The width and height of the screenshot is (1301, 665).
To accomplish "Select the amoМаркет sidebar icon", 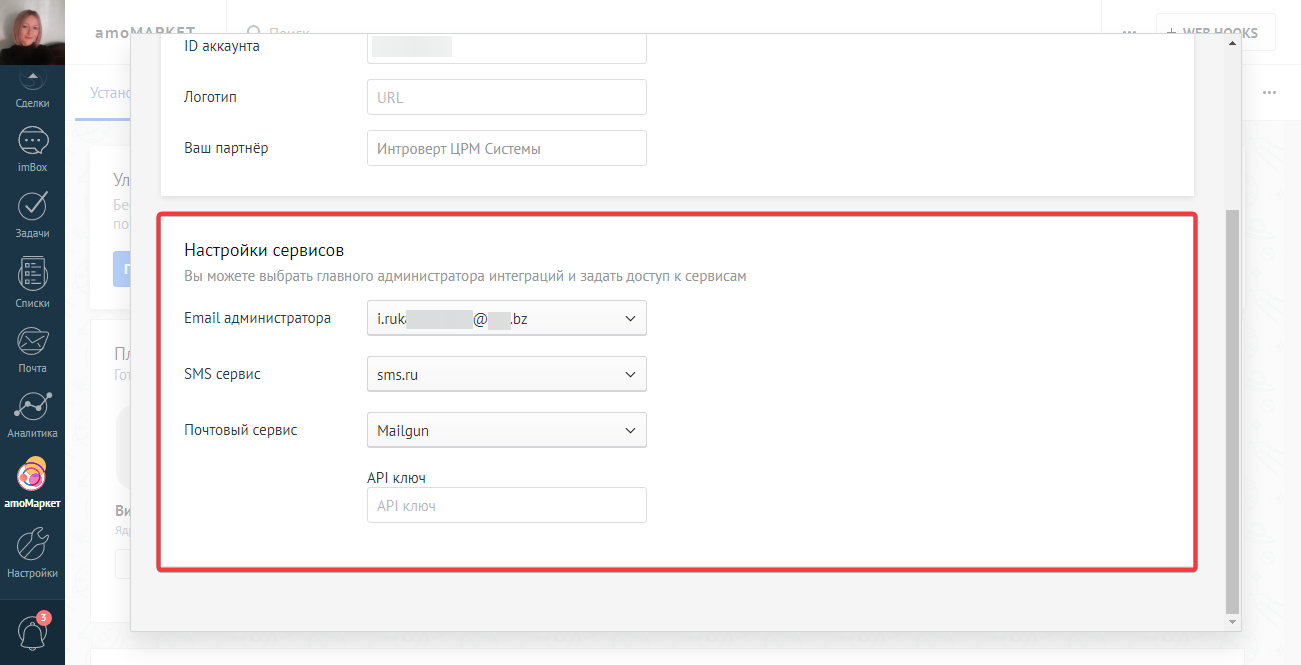I will (32, 483).
